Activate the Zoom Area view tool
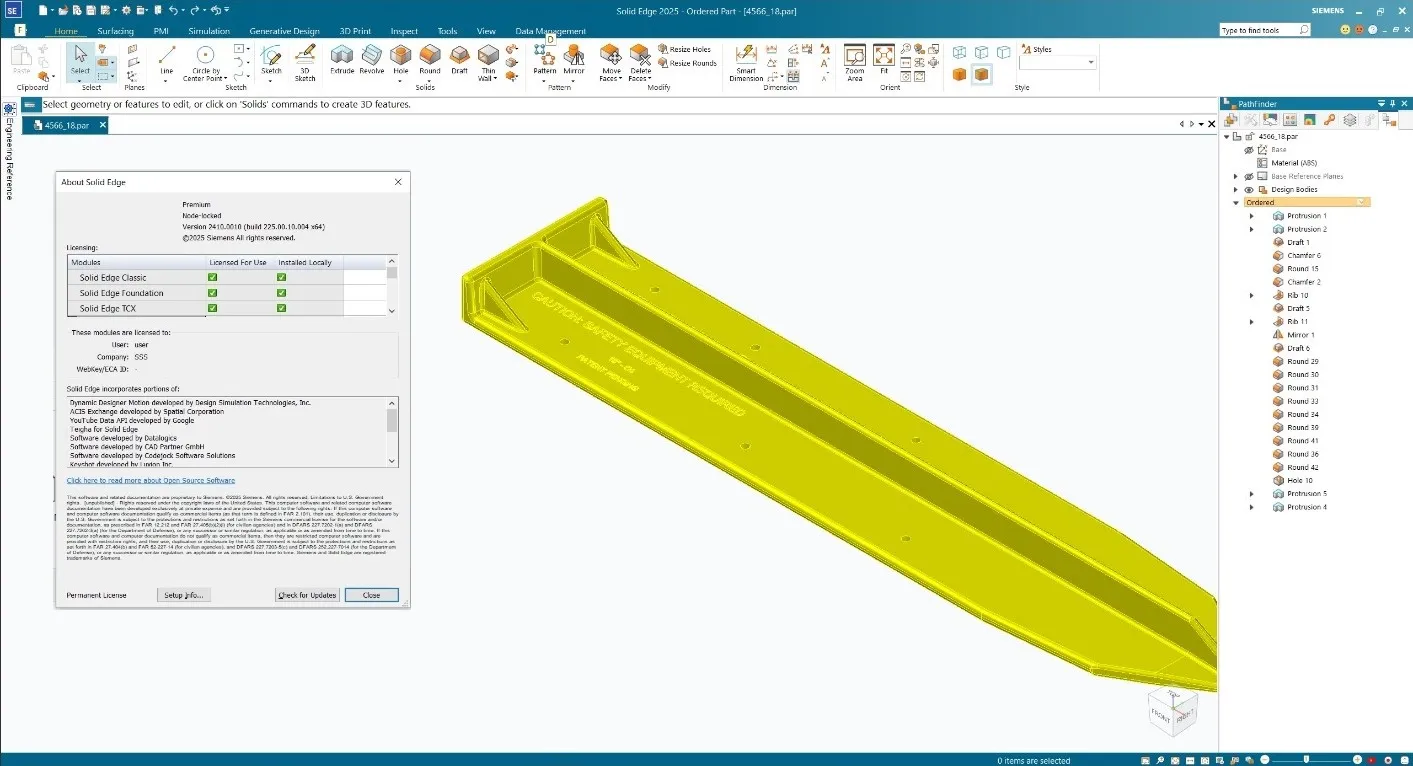The height and width of the screenshot is (766, 1413). 855,62
